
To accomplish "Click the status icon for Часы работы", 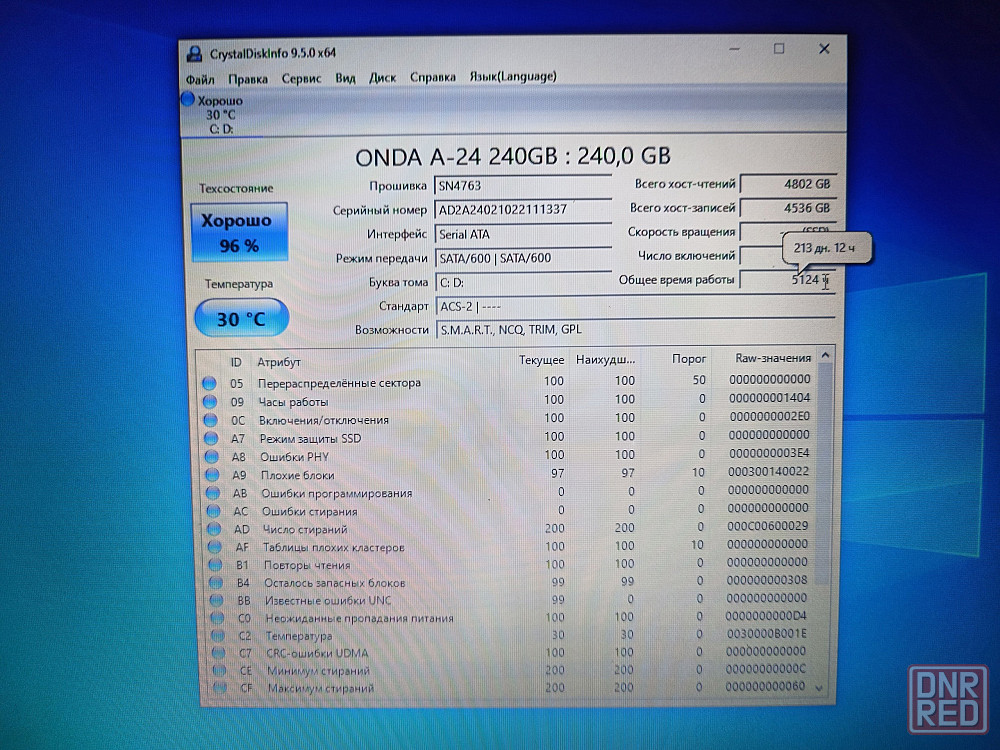I will (210, 402).
